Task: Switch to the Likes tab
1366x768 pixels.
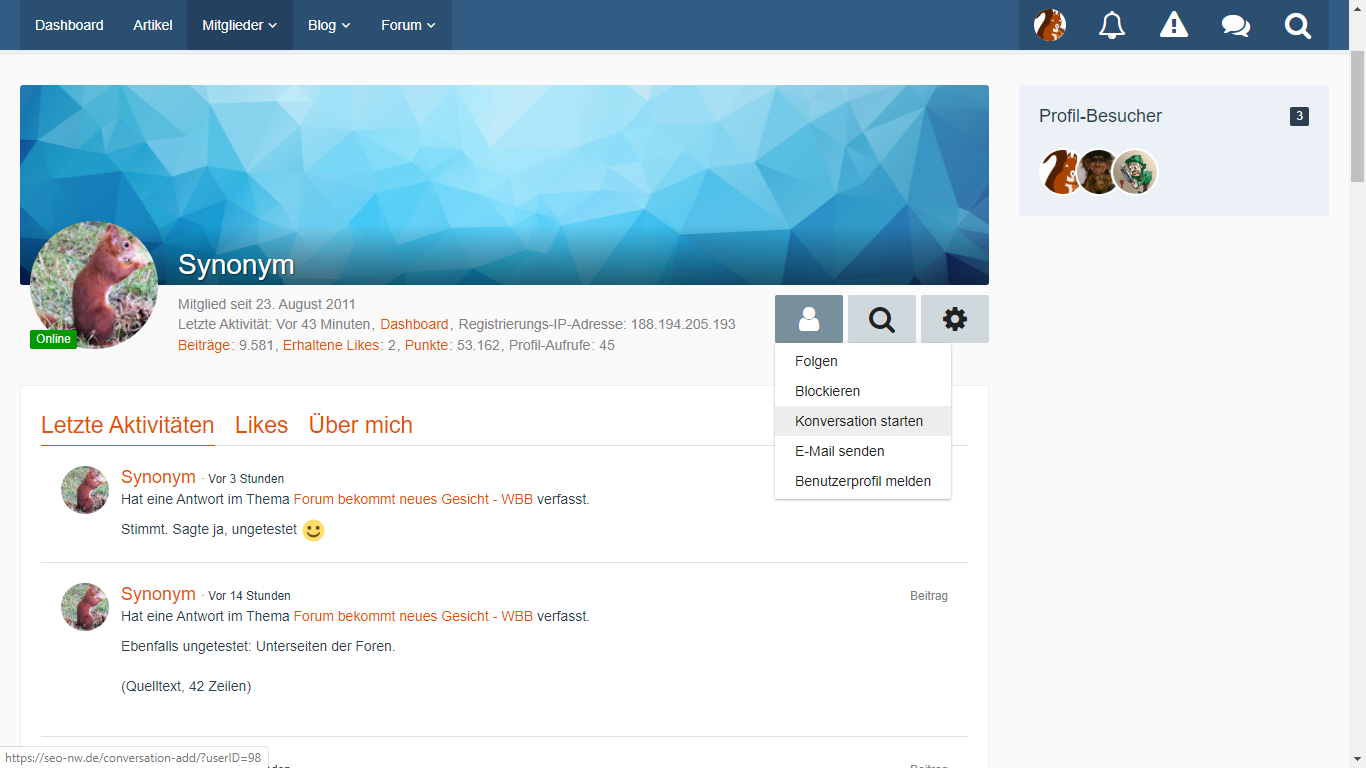Action: (261, 425)
